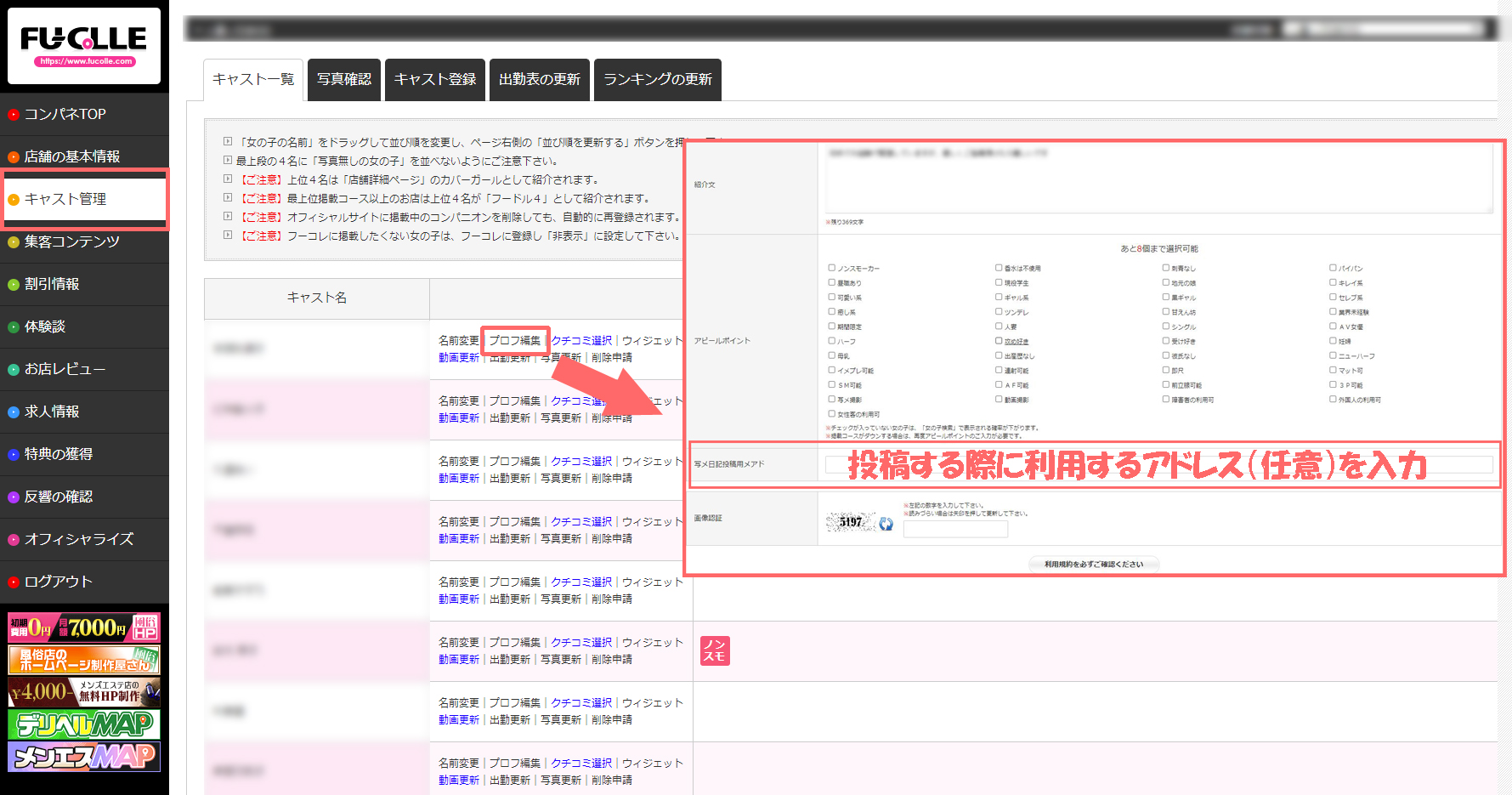Tick the キレイ系 checkbox

(x=1333, y=282)
